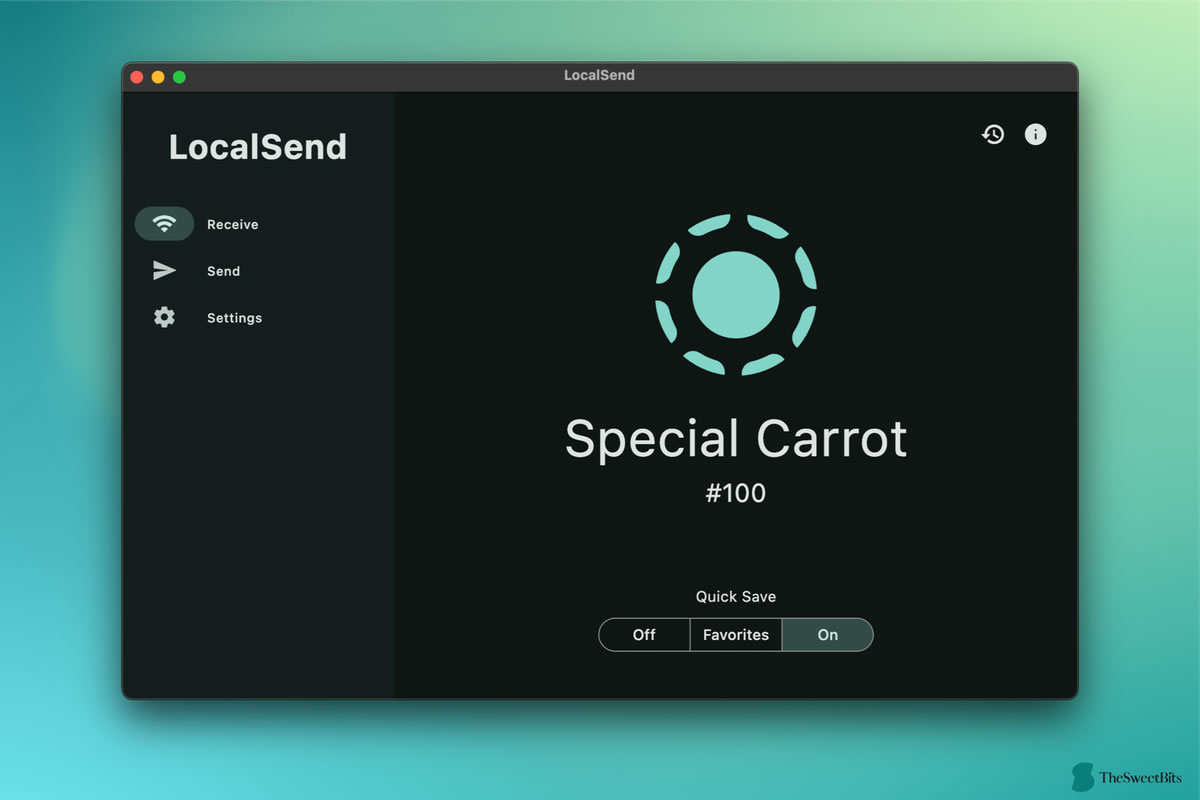Click the #100 device number

(736, 493)
